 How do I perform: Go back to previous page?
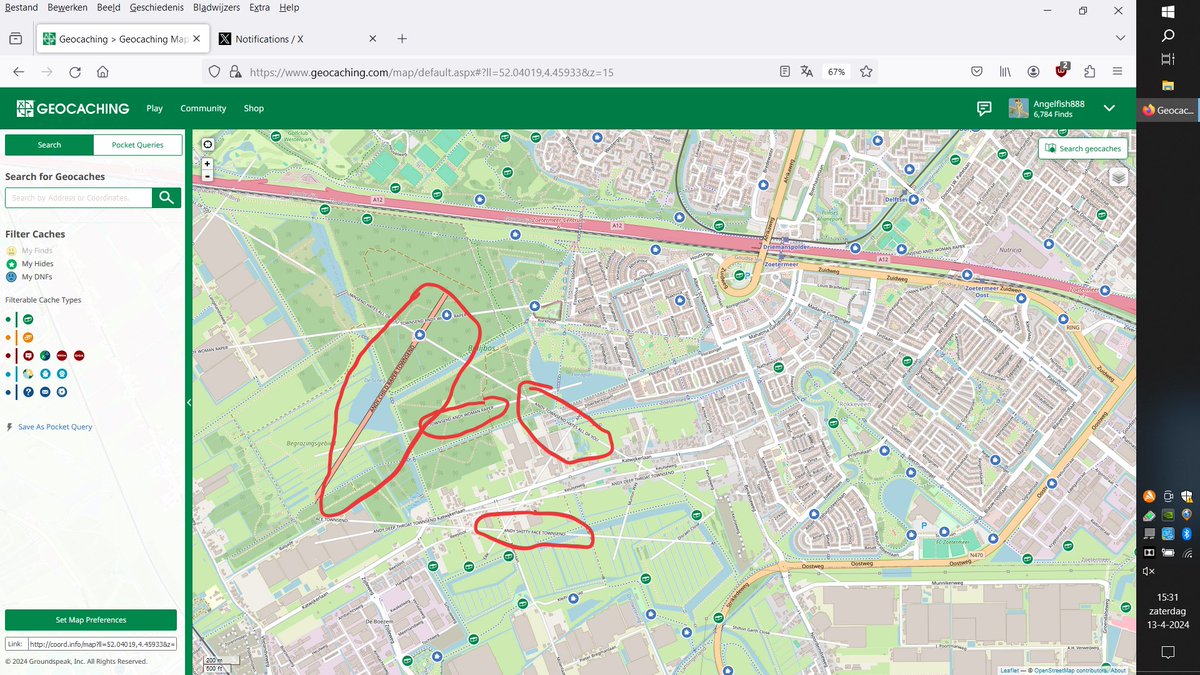18,72
